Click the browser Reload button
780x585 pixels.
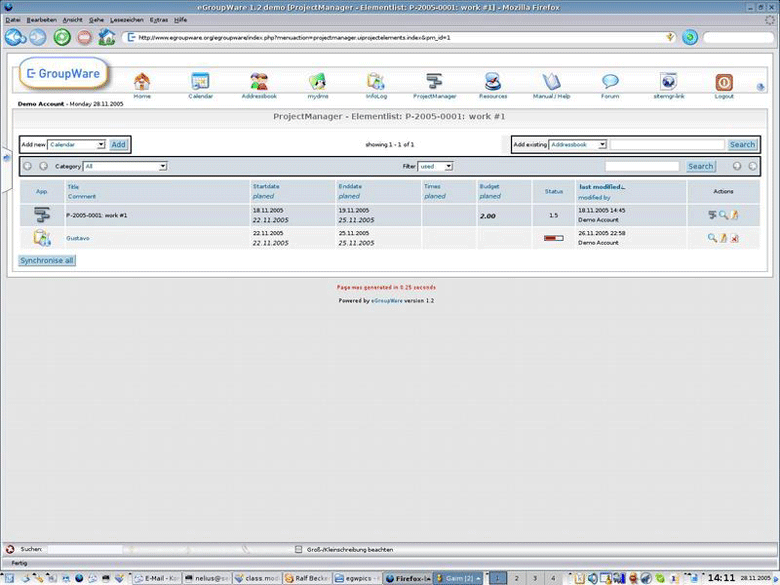(62, 37)
